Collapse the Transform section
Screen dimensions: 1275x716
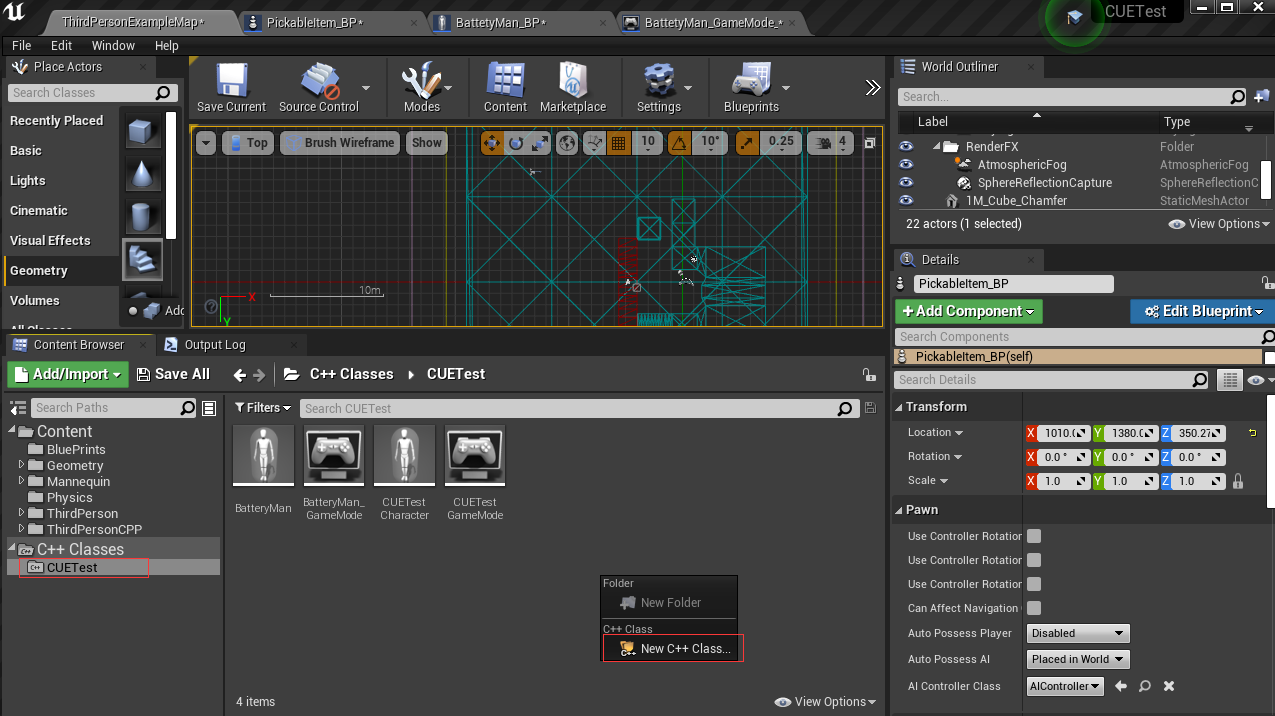899,407
